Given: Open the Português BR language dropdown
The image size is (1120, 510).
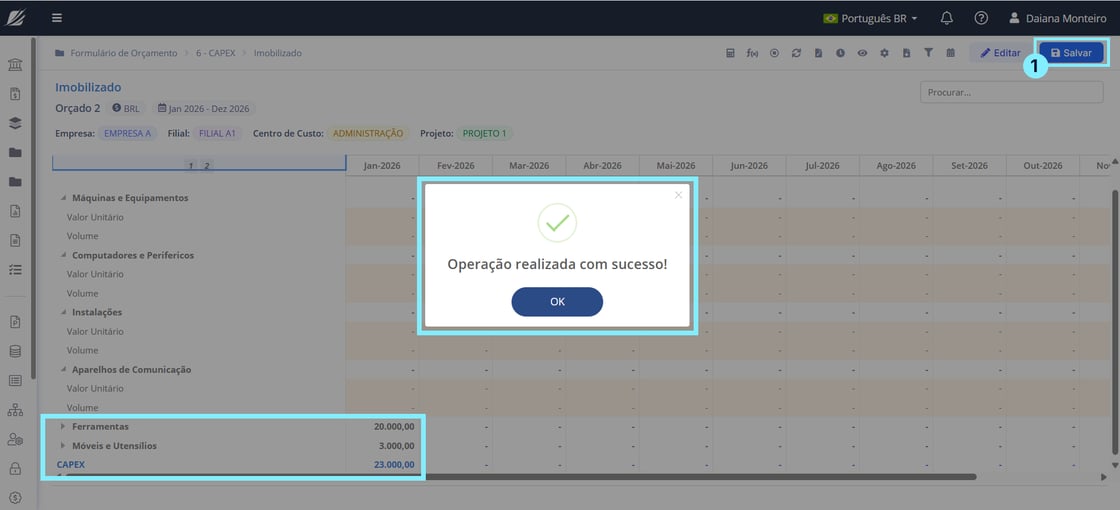Looking at the screenshot, I should pyautogui.click(x=870, y=19).
